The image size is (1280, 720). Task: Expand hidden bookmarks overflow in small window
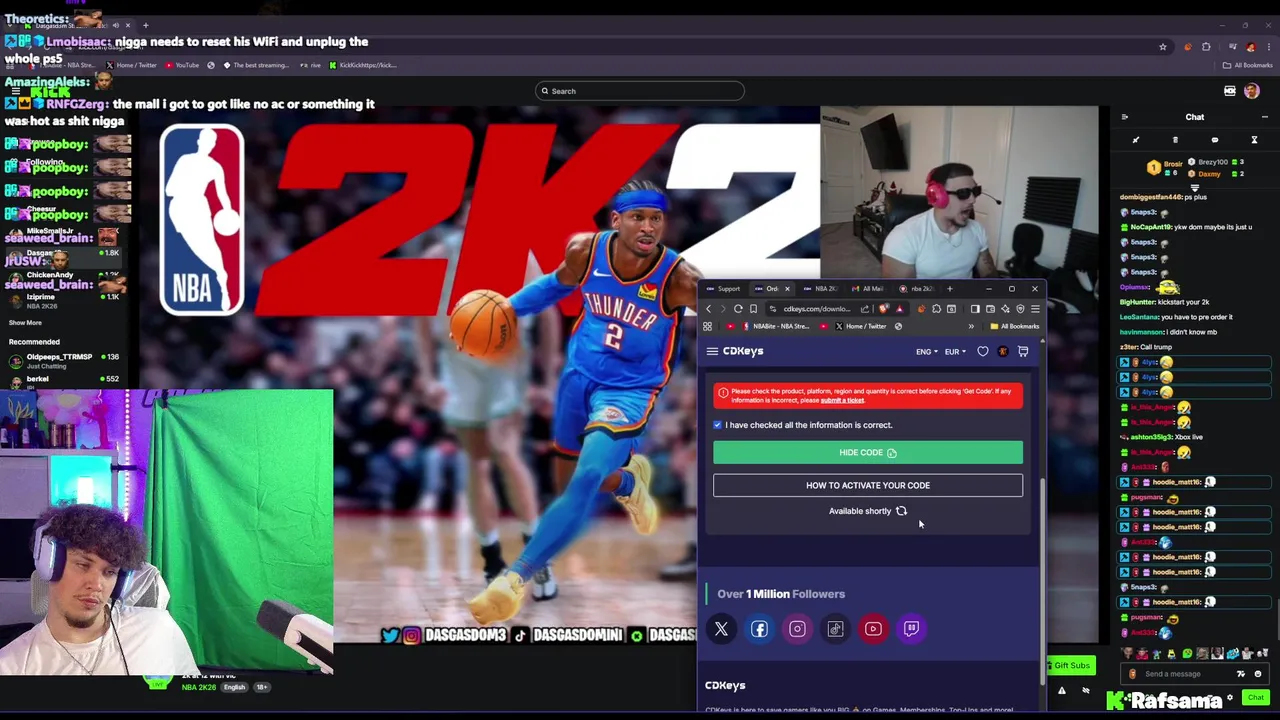(971, 326)
